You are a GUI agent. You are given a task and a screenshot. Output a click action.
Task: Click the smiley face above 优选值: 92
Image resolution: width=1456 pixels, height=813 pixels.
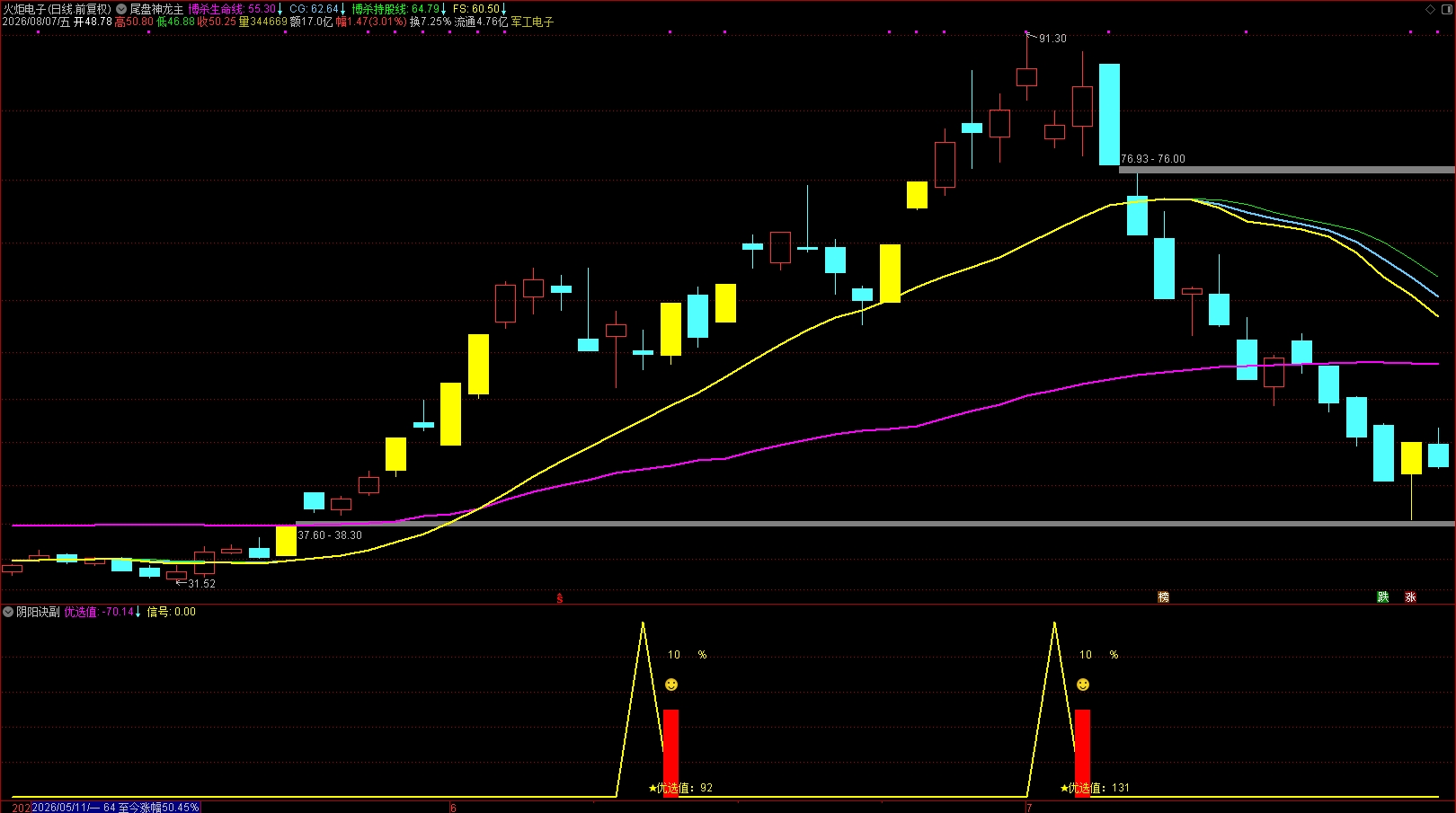coord(671,685)
